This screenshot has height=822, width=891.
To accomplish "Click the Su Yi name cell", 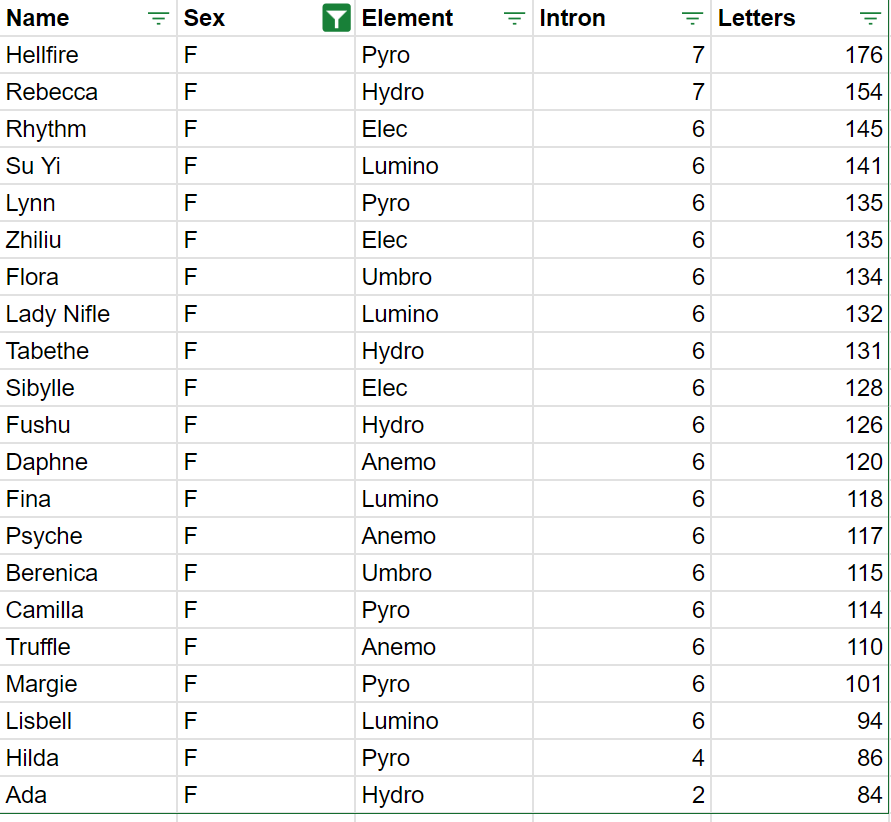I will click(88, 166).
